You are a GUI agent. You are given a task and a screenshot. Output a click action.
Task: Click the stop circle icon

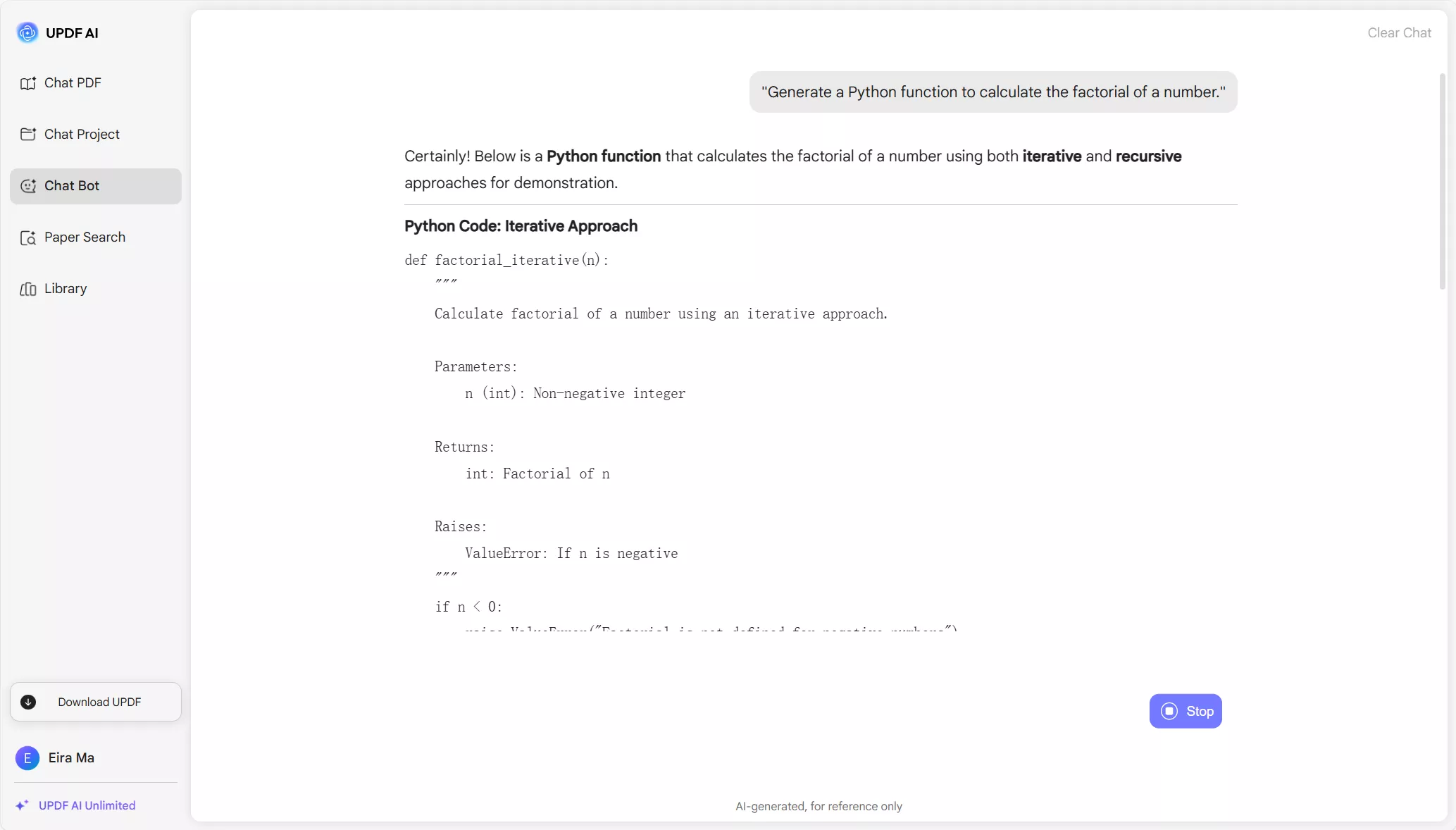[x=1169, y=712]
